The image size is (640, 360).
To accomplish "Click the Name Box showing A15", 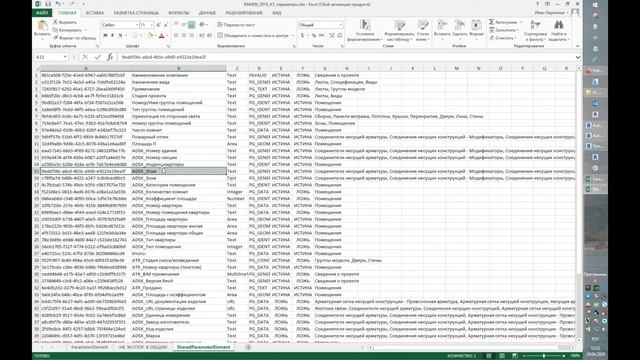I will click(x=51, y=57).
